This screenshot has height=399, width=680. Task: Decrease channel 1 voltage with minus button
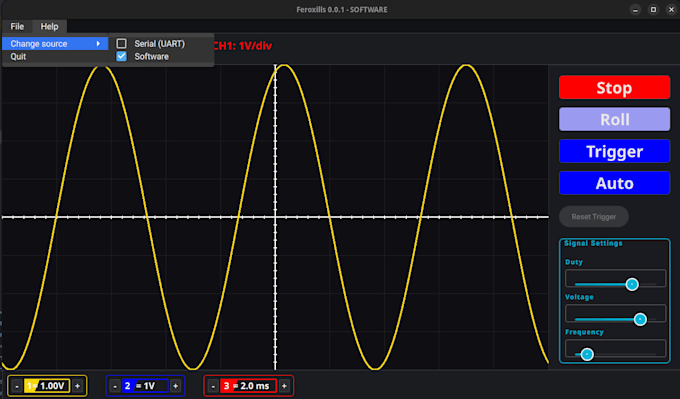tap(17, 386)
